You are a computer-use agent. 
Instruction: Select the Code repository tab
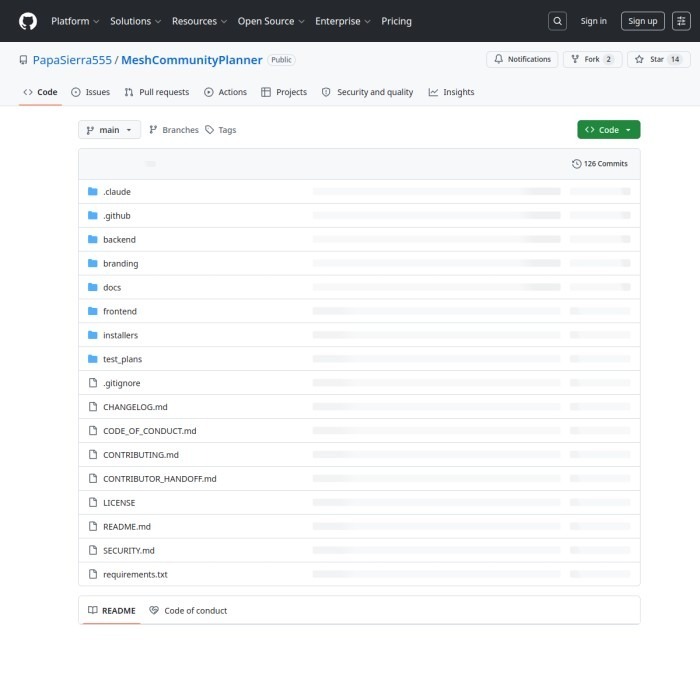pyautogui.click(x=40, y=92)
